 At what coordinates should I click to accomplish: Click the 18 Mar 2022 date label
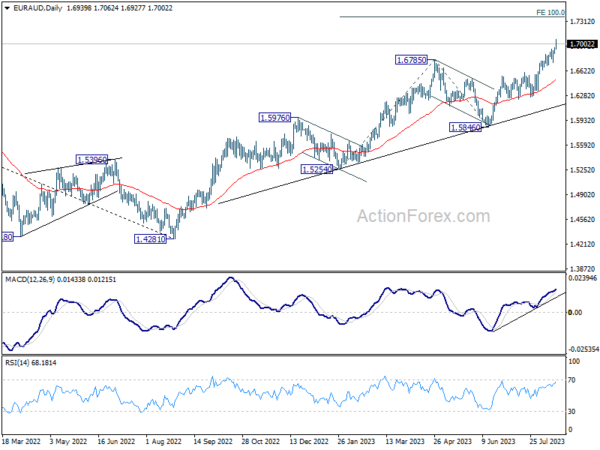pyautogui.click(x=21, y=442)
